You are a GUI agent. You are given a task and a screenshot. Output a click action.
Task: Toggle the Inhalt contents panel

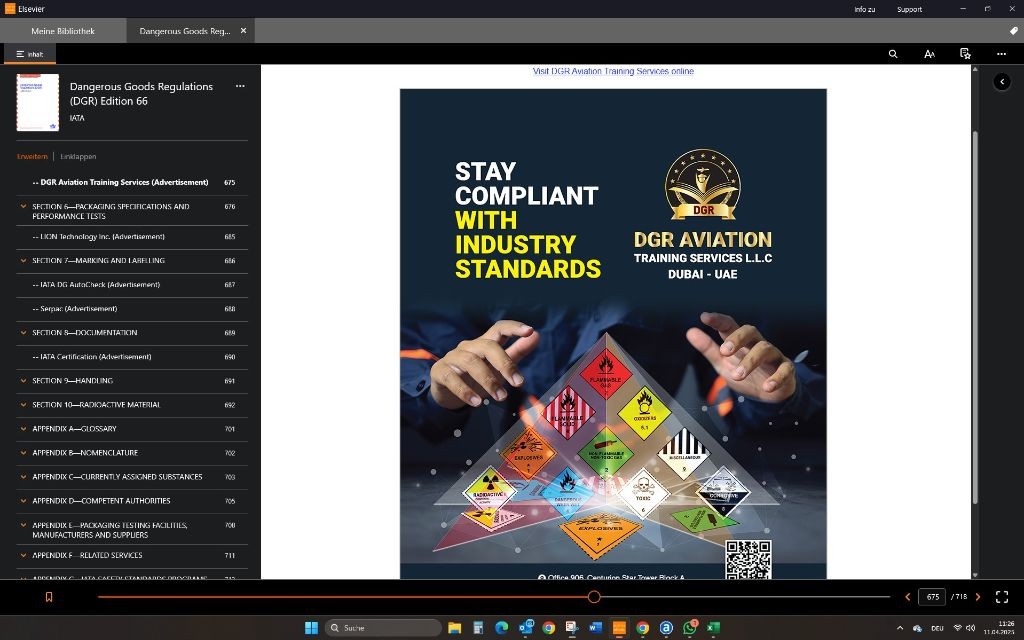(x=29, y=54)
